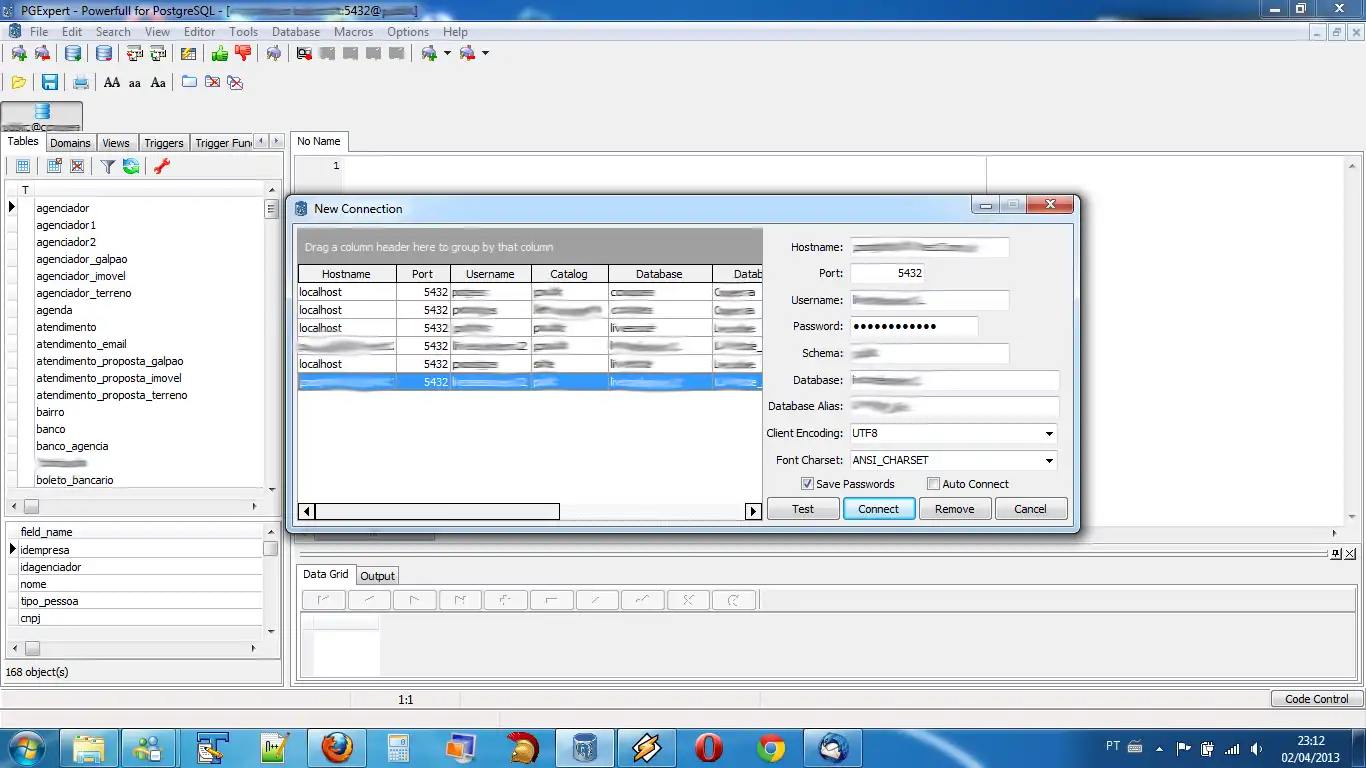1366x768 pixels.
Task: Click the disconnect plug icon with red minus
Action: point(42,53)
